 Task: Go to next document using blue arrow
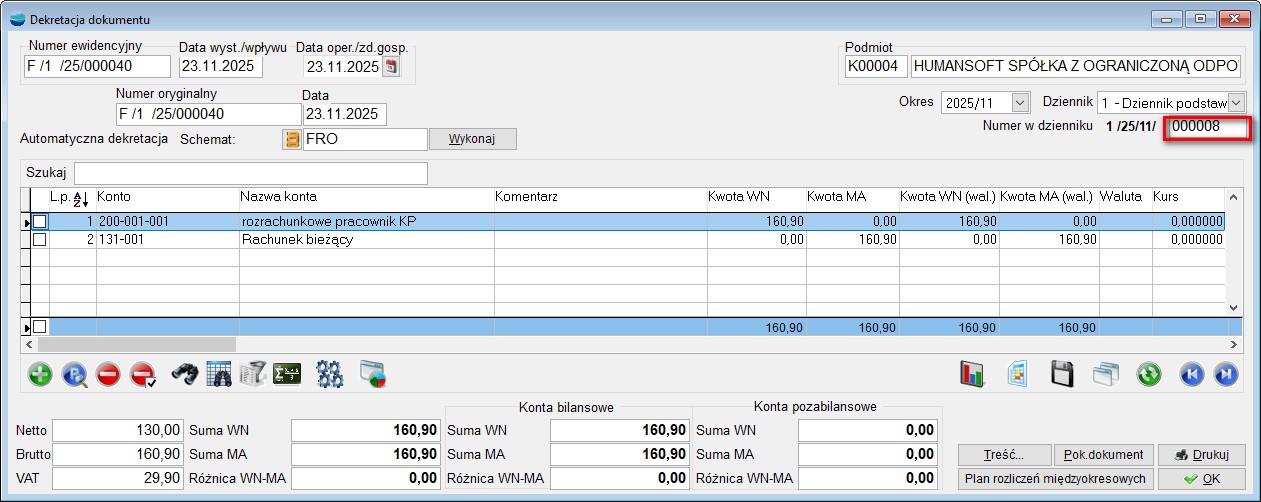[x=1226, y=374]
